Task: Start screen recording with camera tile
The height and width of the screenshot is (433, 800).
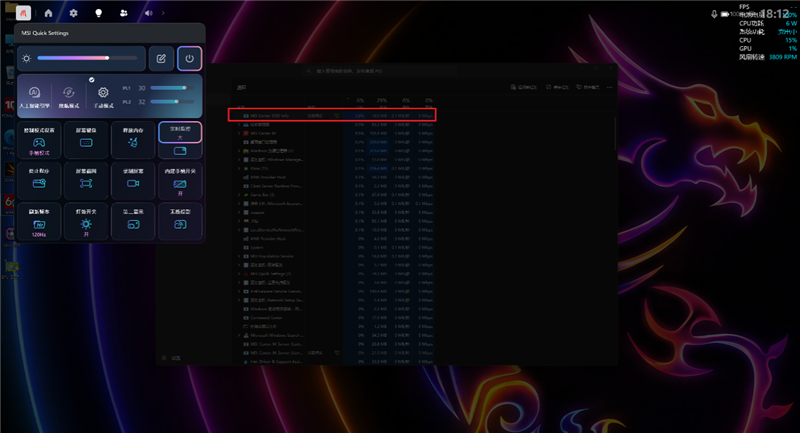Action: click(133, 180)
